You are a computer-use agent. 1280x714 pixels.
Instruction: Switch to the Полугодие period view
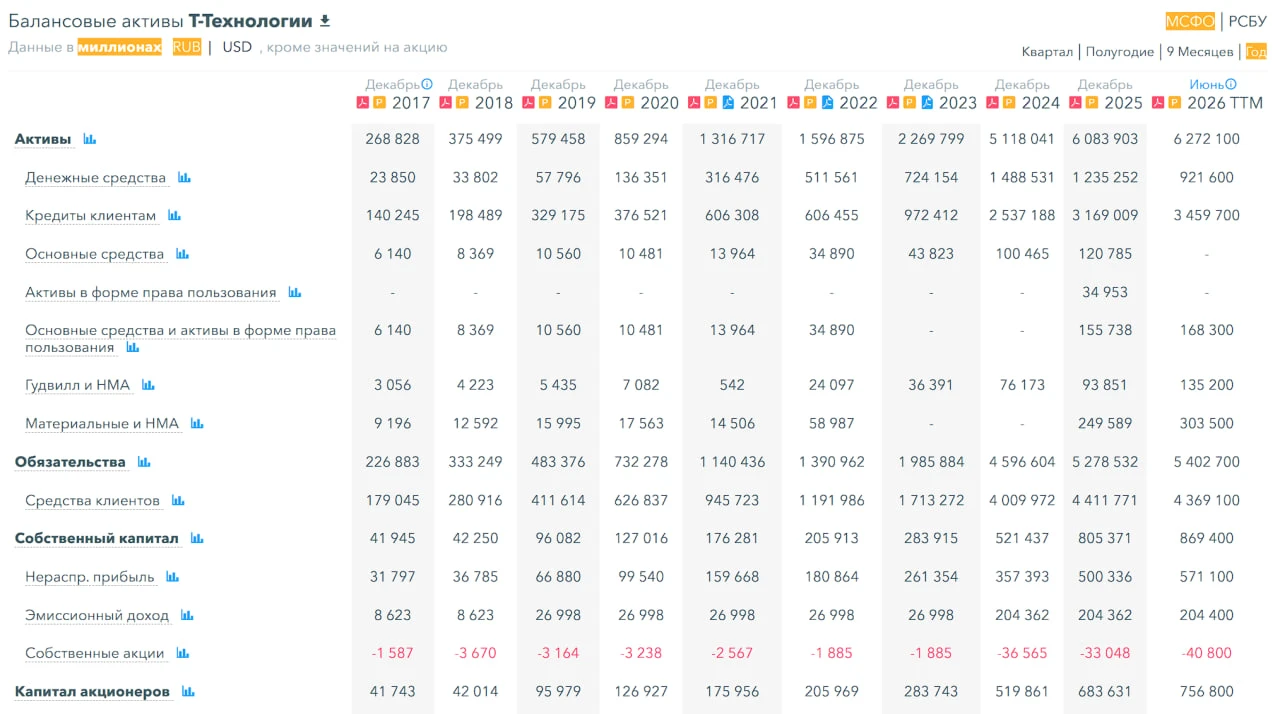click(1120, 52)
